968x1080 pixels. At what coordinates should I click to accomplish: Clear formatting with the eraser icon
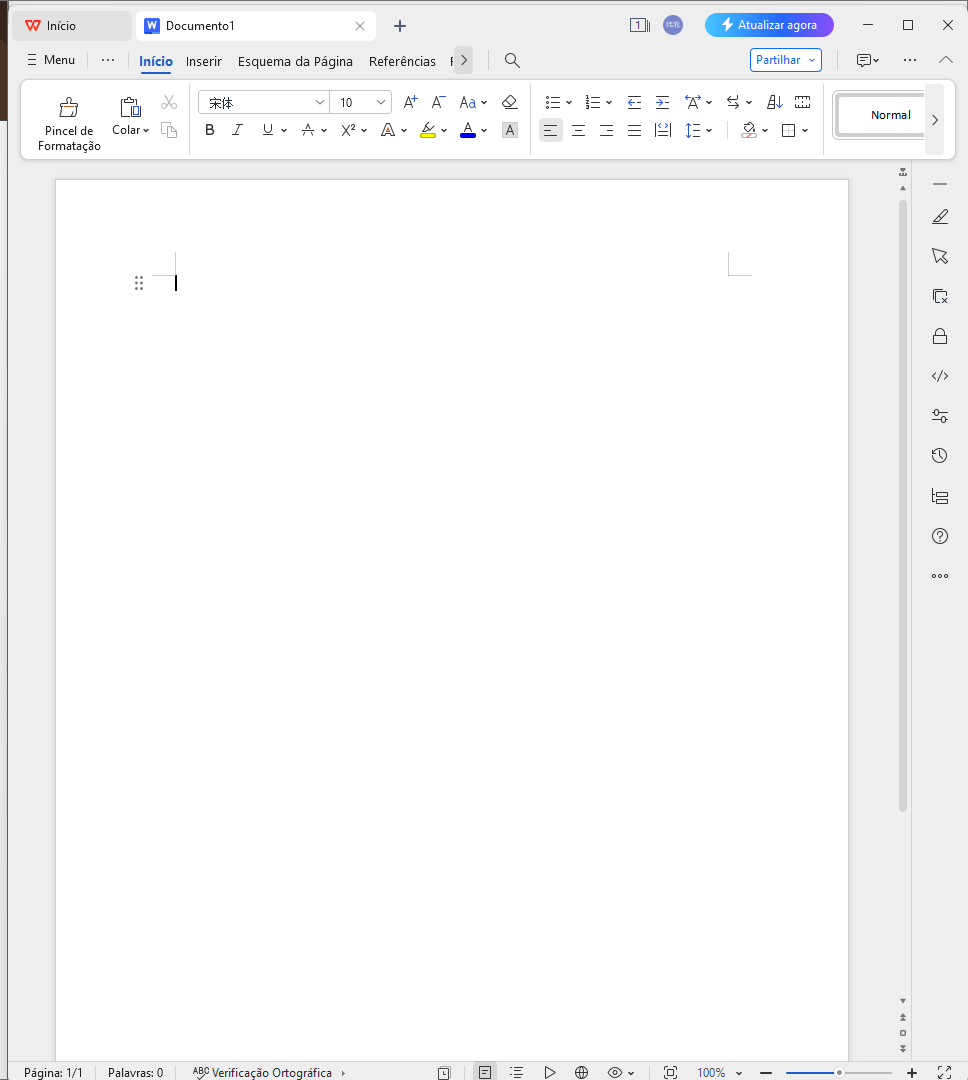click(509, 103)
